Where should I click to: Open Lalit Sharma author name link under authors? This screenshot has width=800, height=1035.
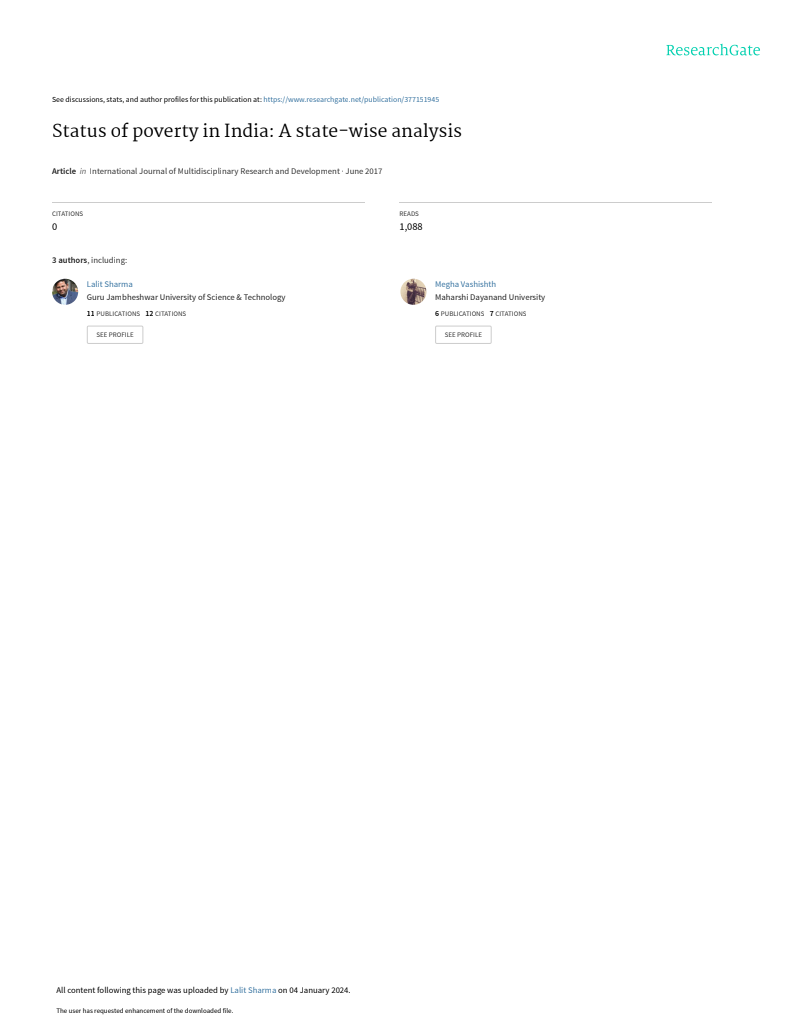pos(109,284)
